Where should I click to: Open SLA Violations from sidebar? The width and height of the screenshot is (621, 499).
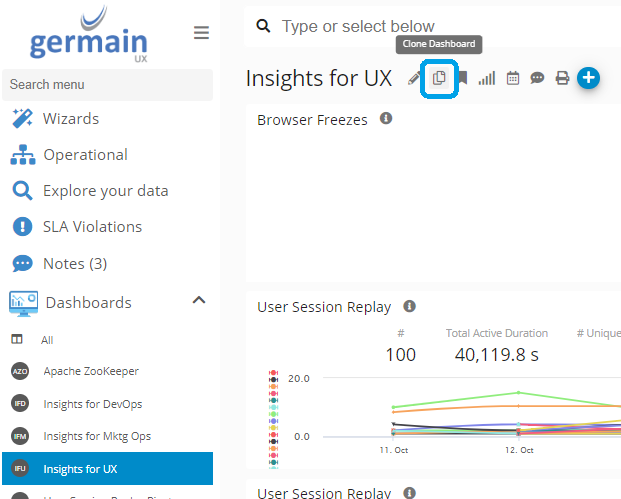[x=92, y=227]
